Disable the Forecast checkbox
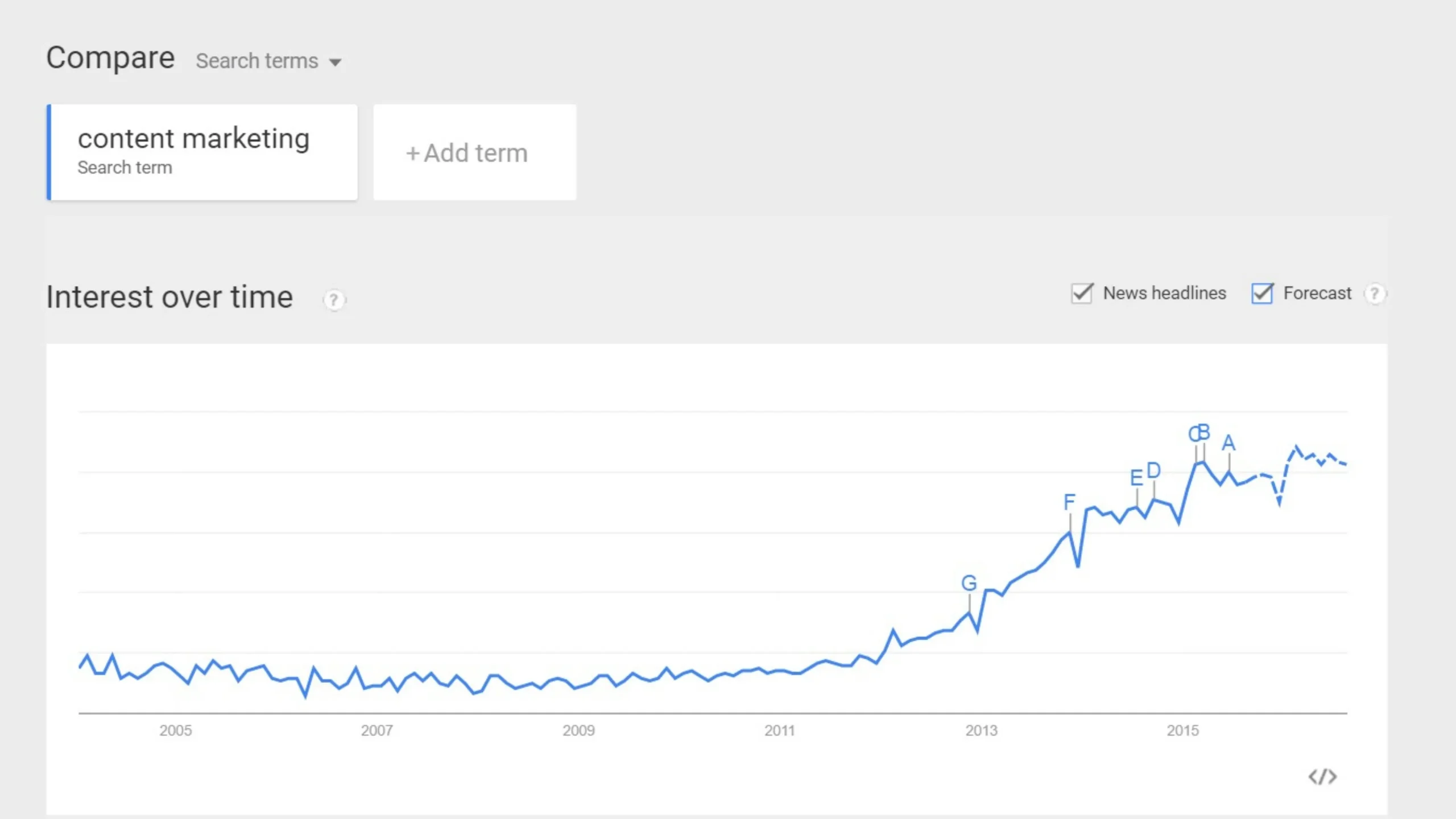This screenshot has height=819, width=1456. 1261,293
